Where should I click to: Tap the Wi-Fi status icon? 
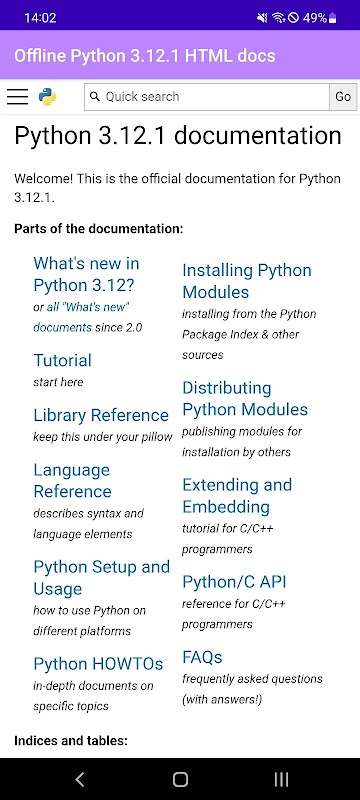tap(278, 18)
